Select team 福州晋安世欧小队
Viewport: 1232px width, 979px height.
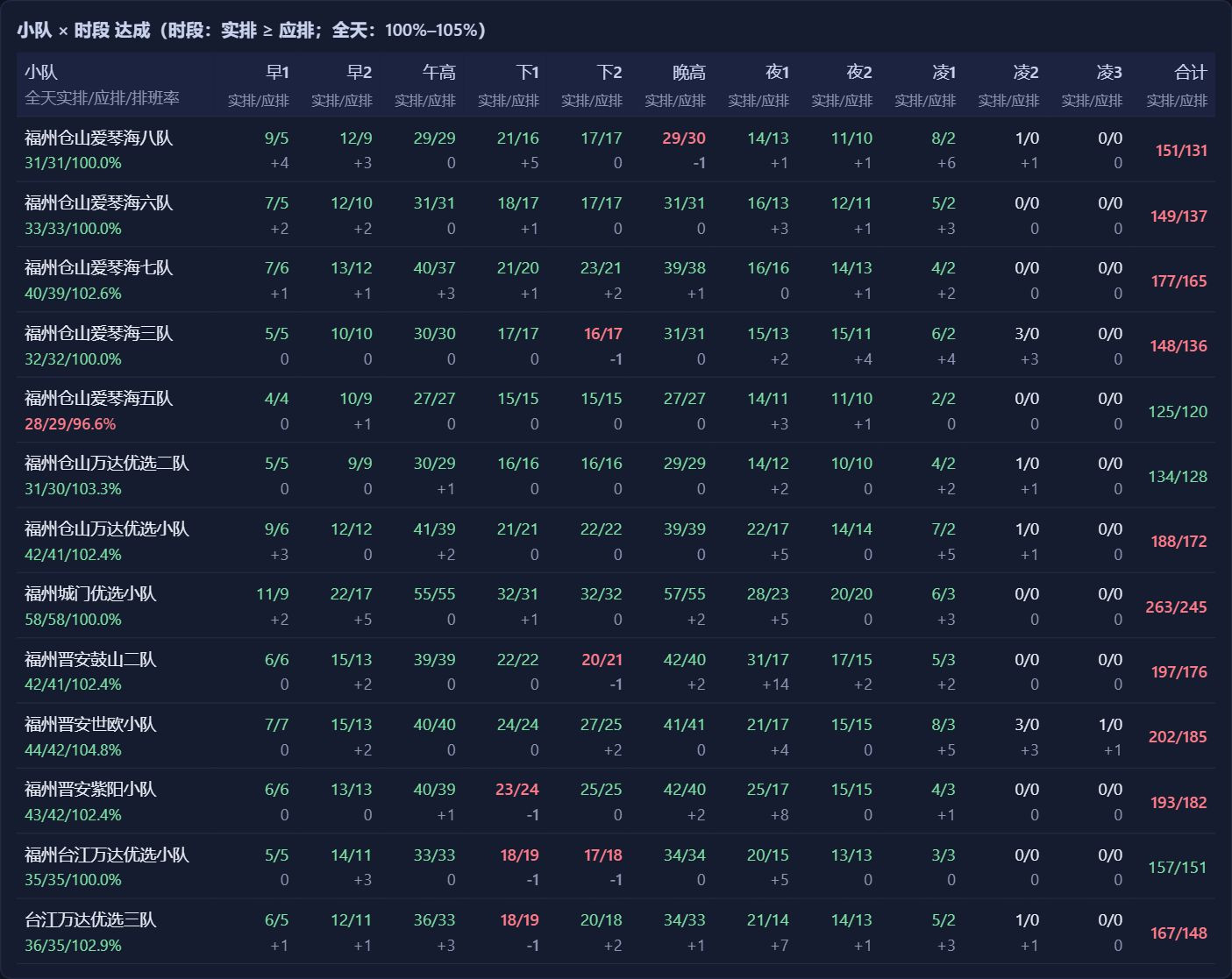click(x=90, y=724)
